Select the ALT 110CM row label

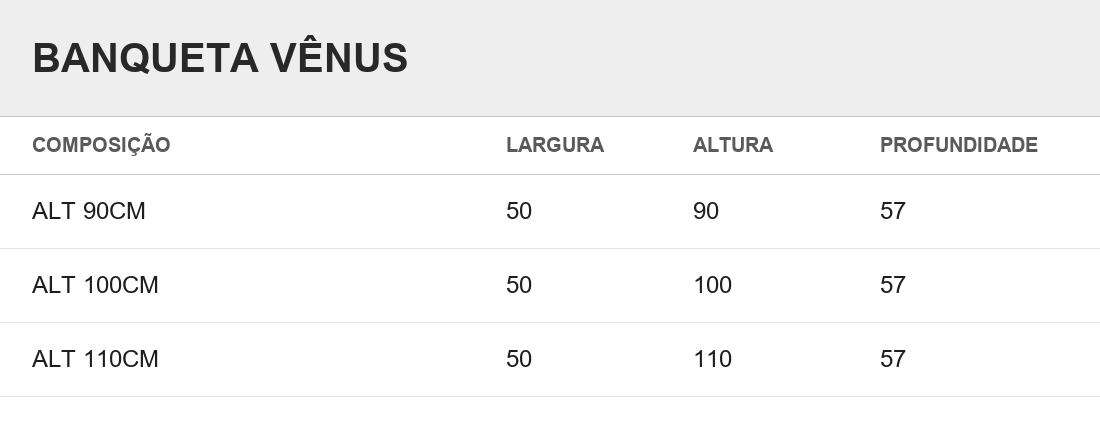coord(95,359)
